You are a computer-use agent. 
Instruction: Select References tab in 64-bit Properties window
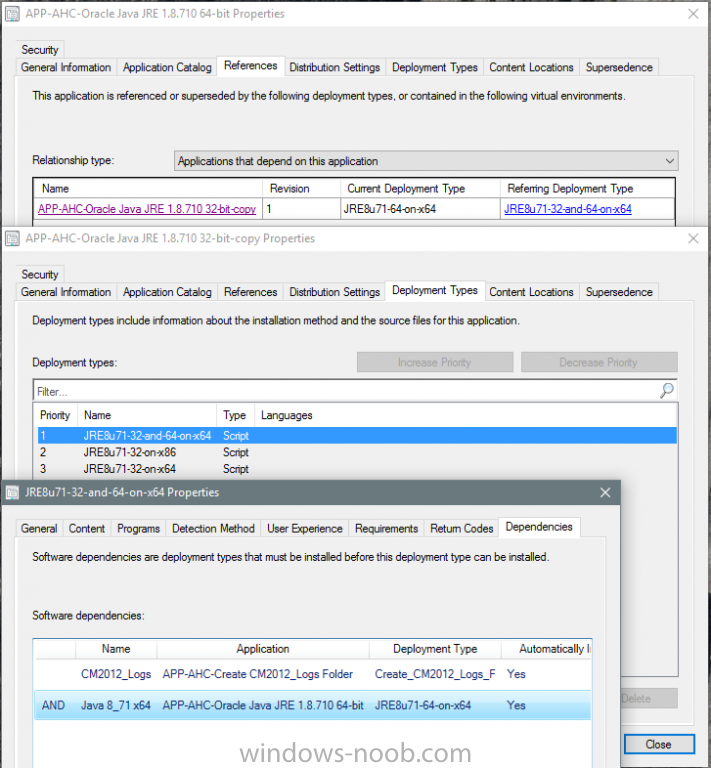(250, 66)
